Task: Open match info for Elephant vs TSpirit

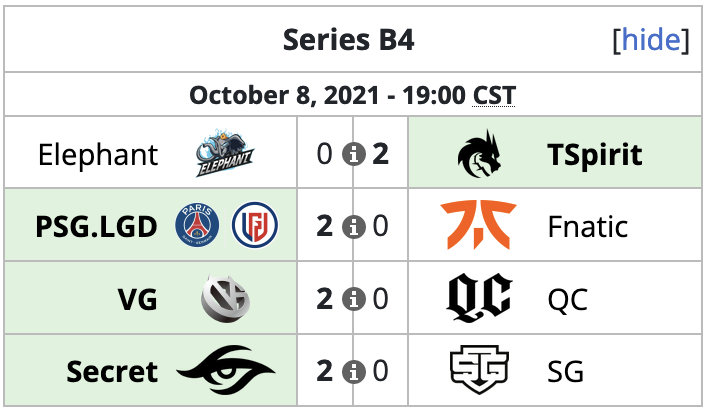Action: tap(353, 154)
